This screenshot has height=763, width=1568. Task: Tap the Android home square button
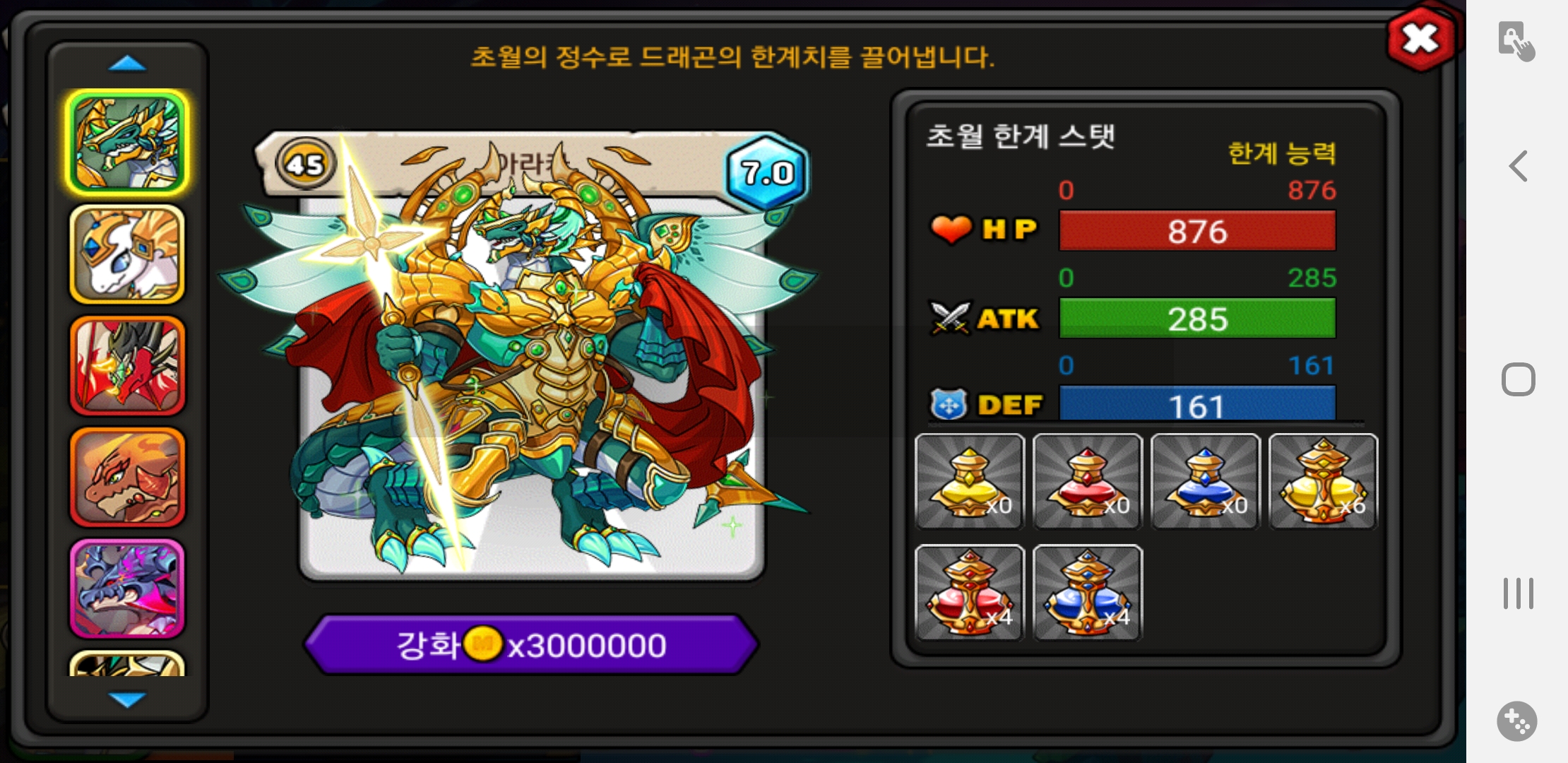point(1518,379)
